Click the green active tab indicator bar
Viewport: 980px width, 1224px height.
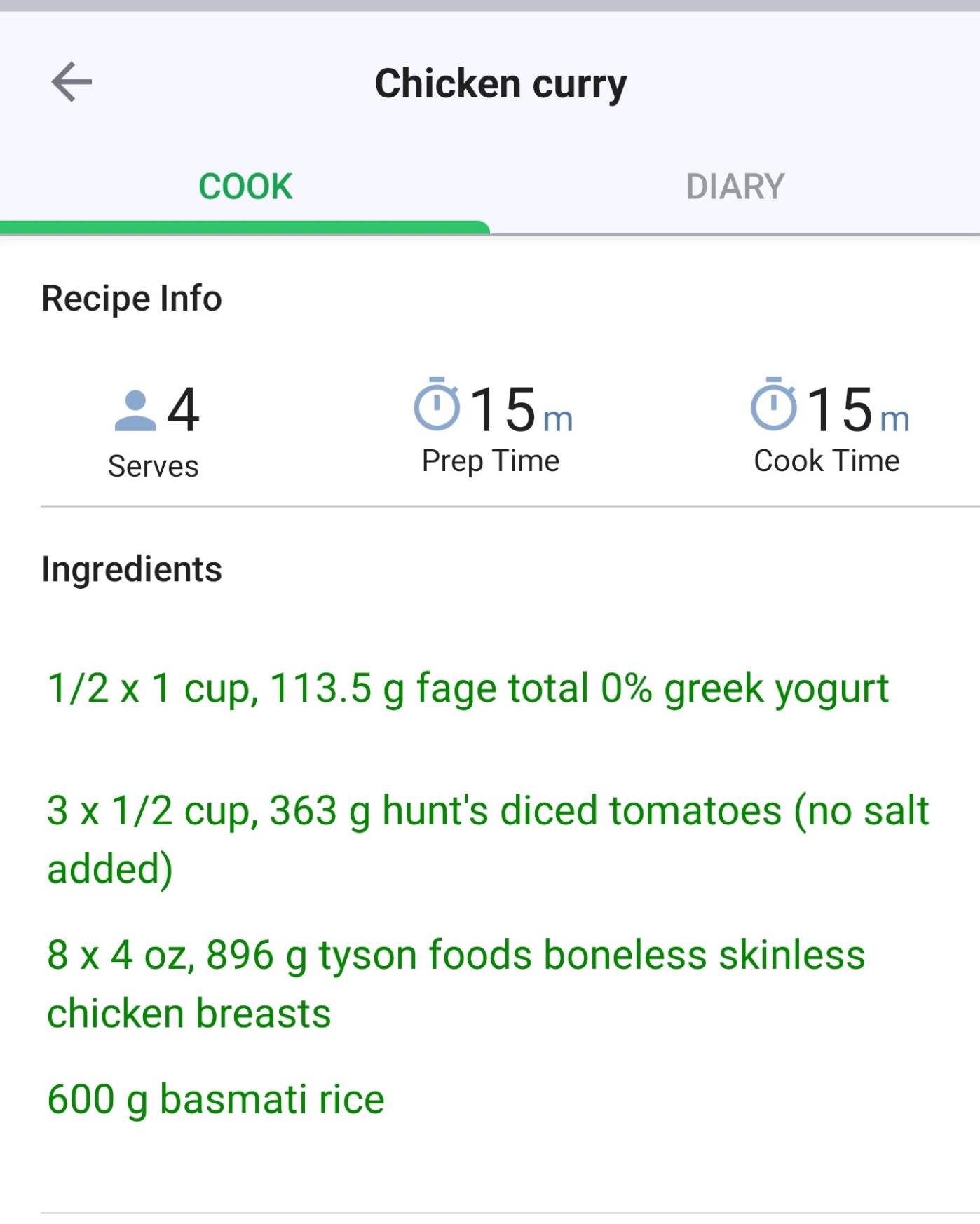point(245,227)
